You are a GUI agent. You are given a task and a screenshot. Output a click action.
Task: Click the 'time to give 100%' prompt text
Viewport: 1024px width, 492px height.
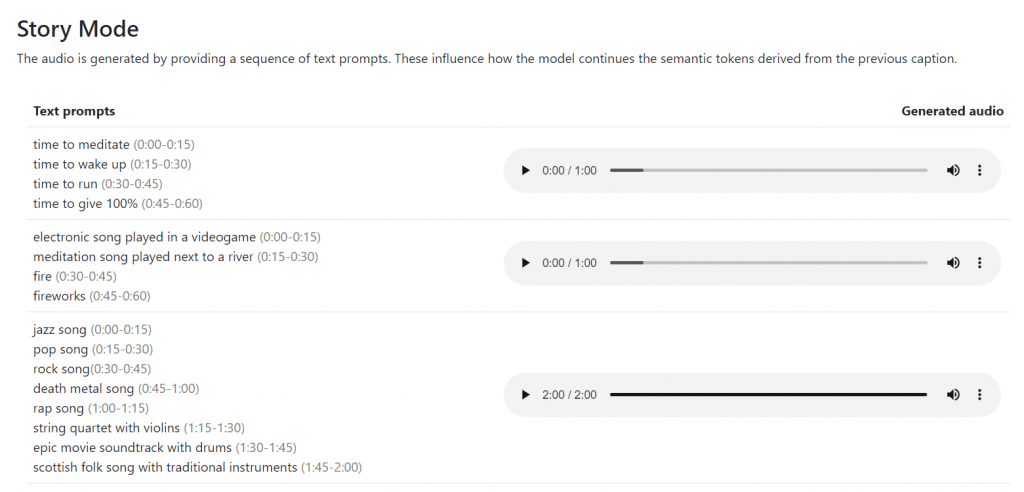(x=86, y=204)
